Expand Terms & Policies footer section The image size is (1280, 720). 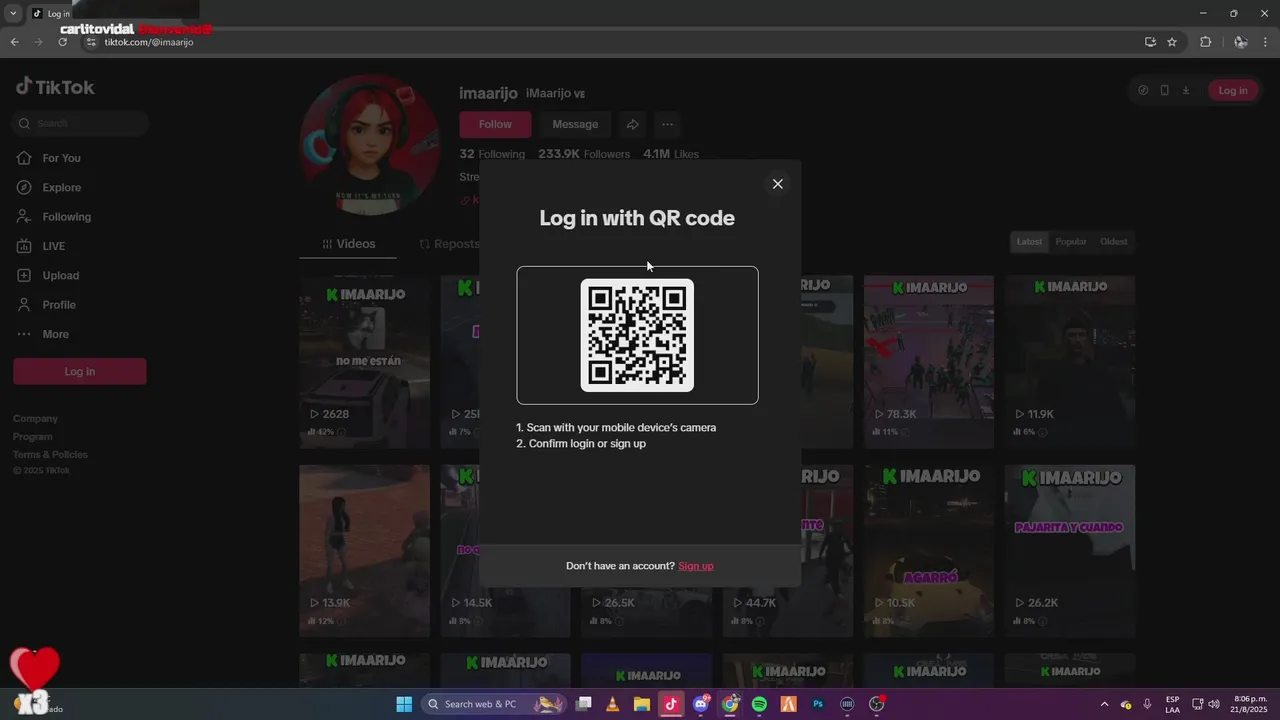(x=50, y=454)
